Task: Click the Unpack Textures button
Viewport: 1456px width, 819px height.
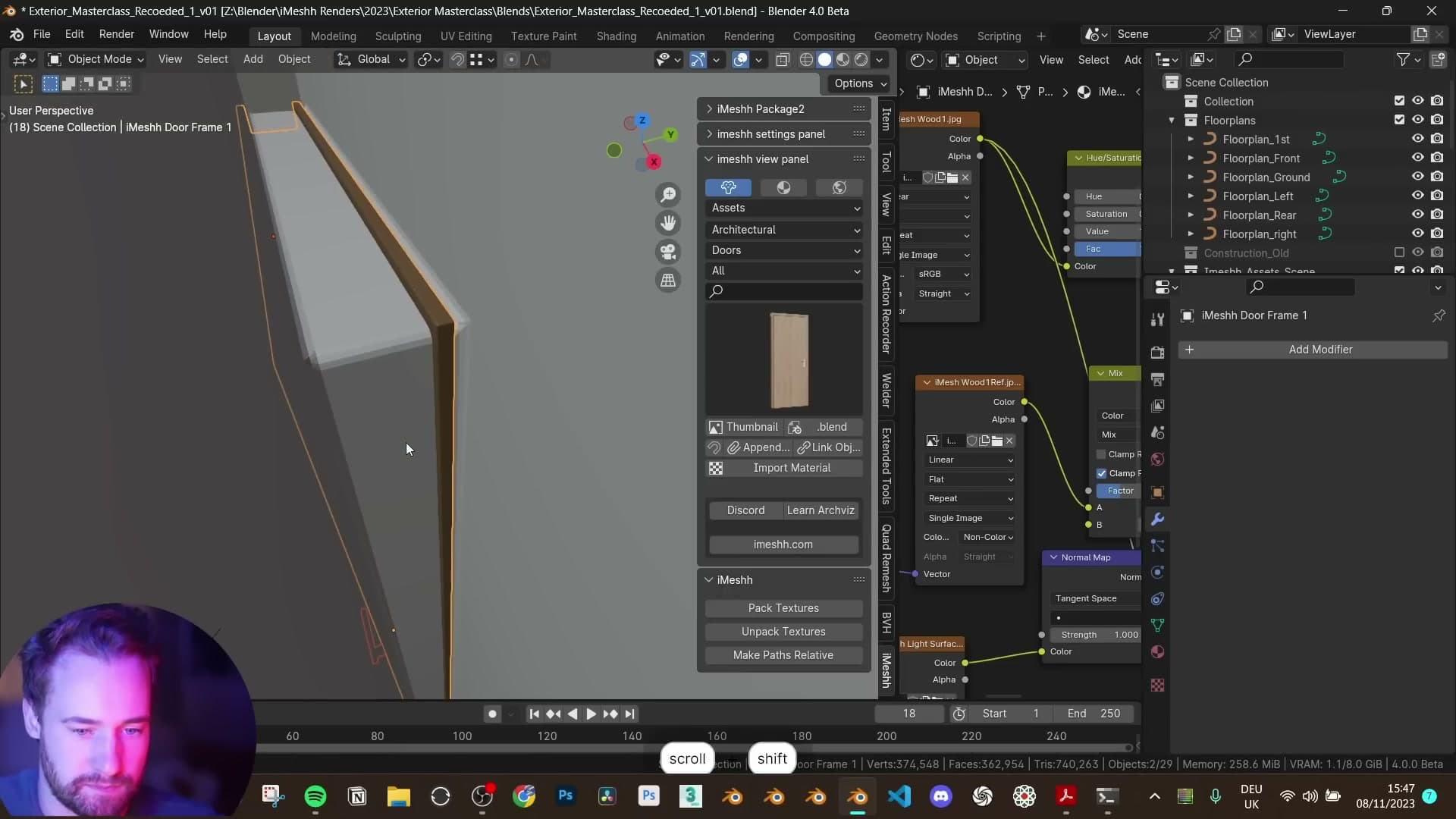Action: pyautogui.click(x=783, y=632)
